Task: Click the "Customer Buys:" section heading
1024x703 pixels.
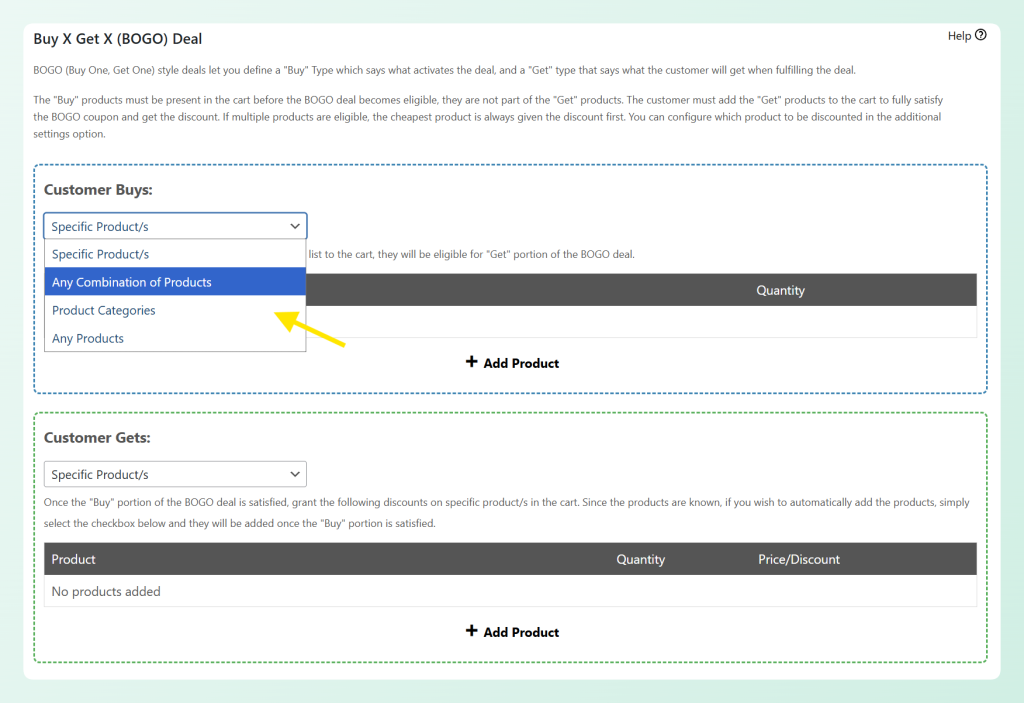Action: (x=98, y=189)
